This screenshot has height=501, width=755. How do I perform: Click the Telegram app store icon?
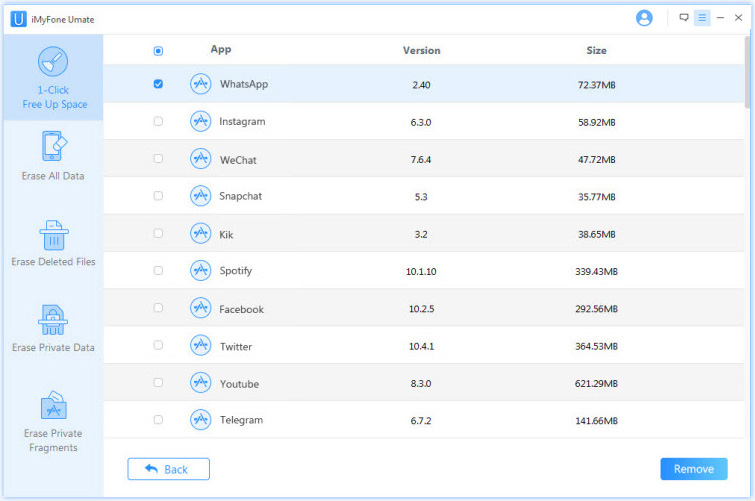coord(200,420)
